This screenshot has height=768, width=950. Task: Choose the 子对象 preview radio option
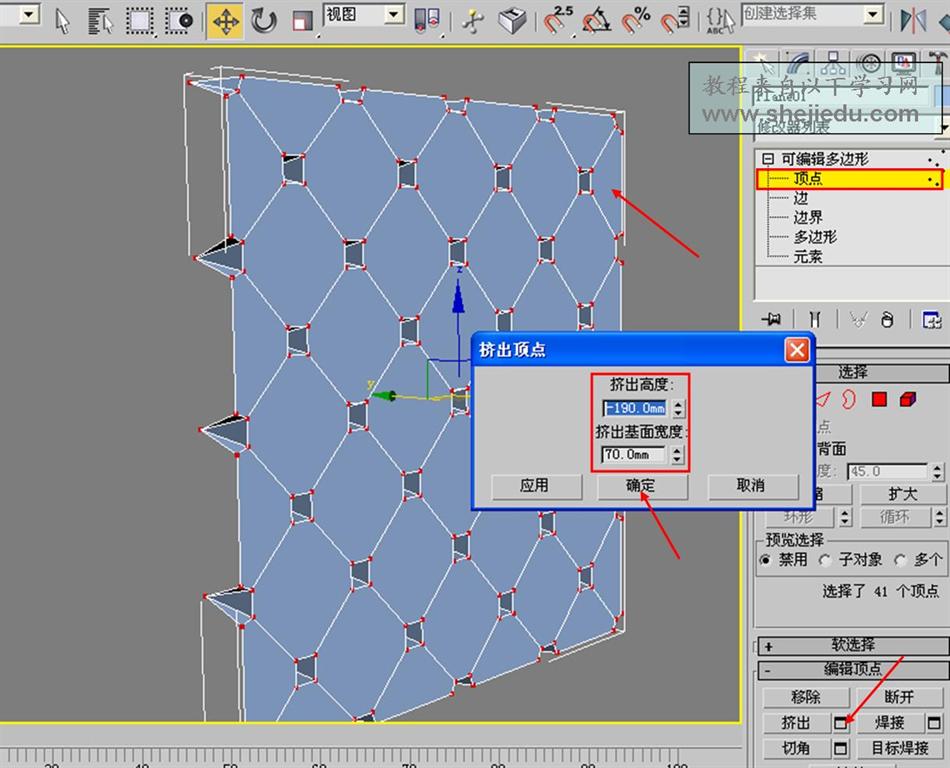(x=825, y=561)
